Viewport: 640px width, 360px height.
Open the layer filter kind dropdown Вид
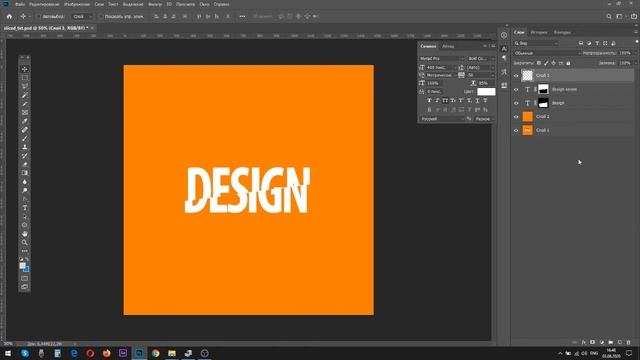536,43
